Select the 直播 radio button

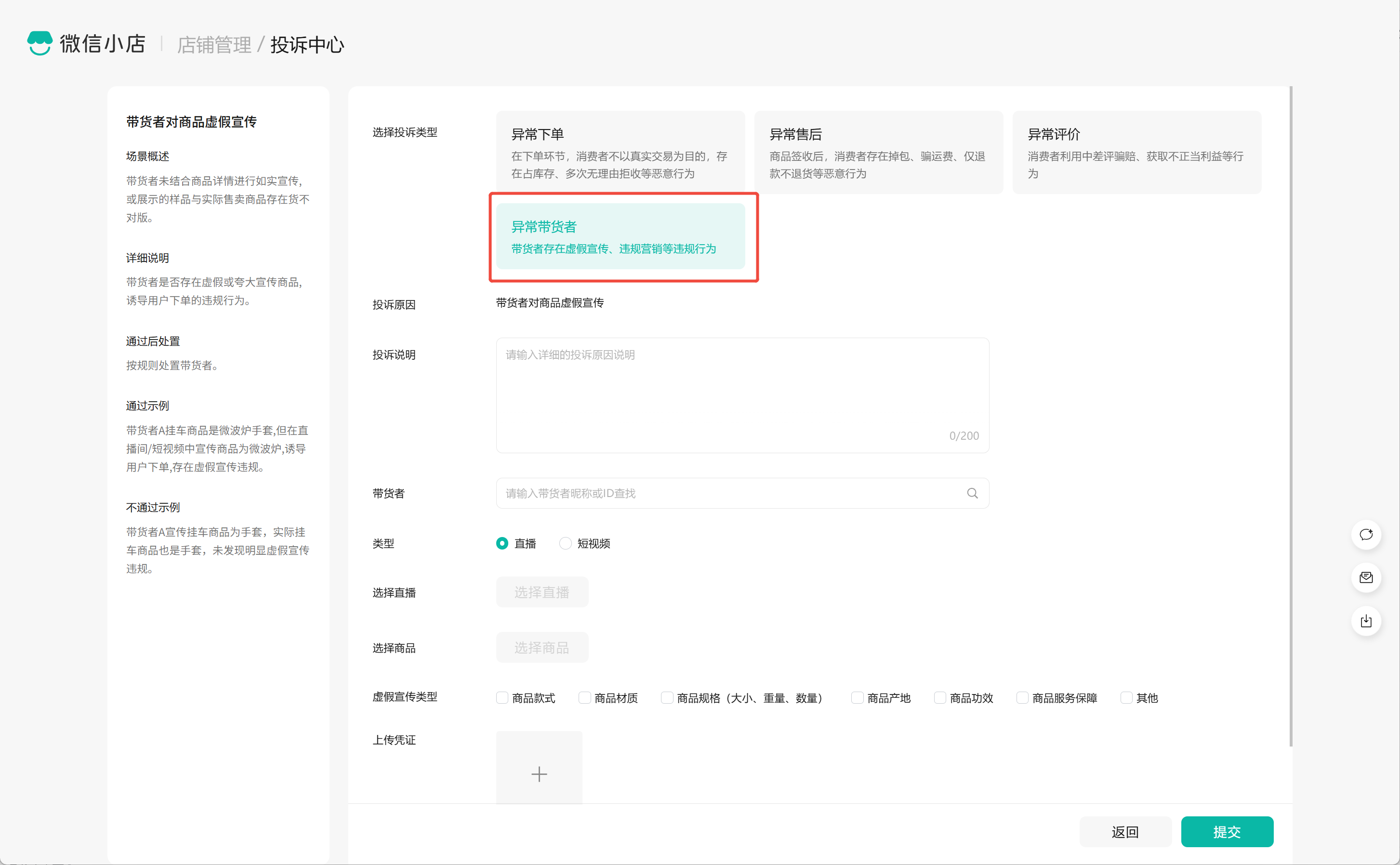coord(502,543)
